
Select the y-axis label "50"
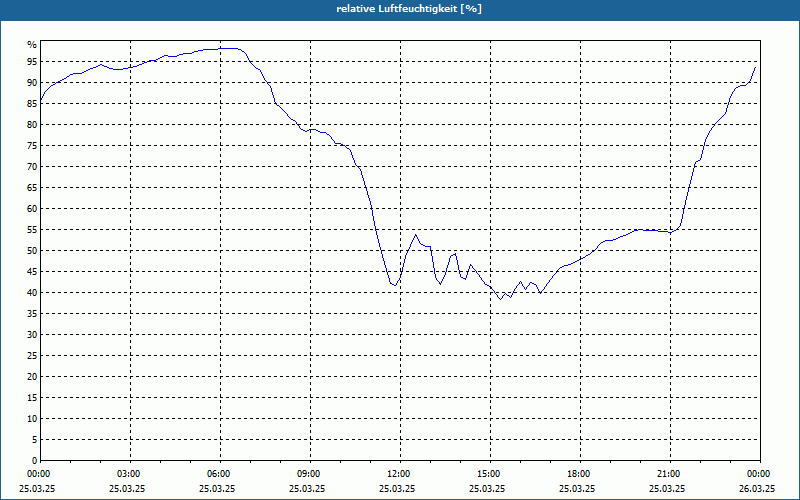point(32,251)
